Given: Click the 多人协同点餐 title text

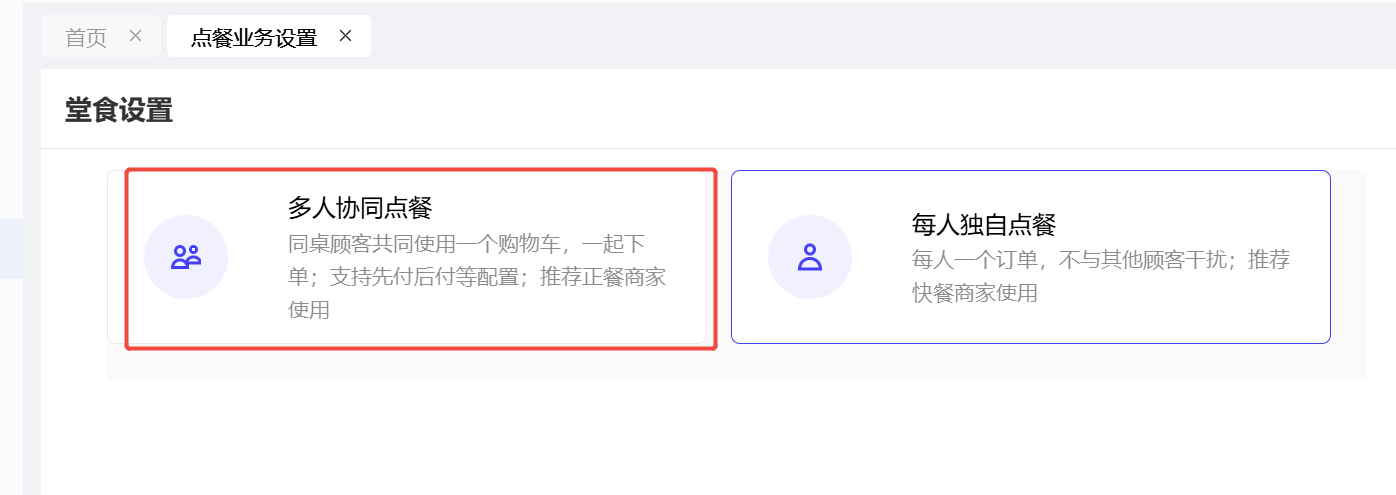Looking at the screenshot, I should 360,208.
